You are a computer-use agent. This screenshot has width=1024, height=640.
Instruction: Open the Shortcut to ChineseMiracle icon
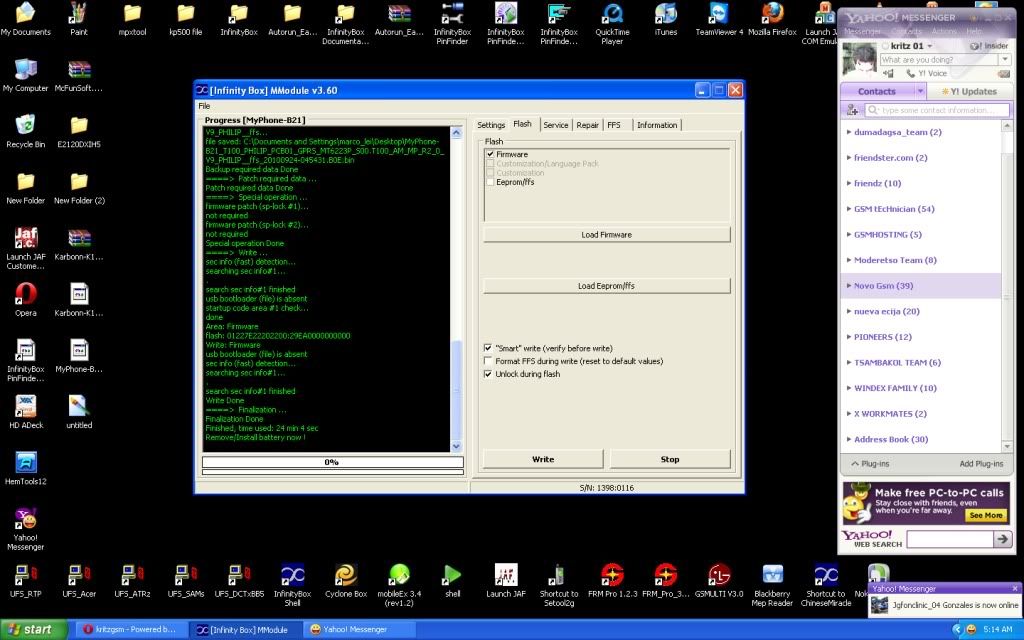coord(825,584)
